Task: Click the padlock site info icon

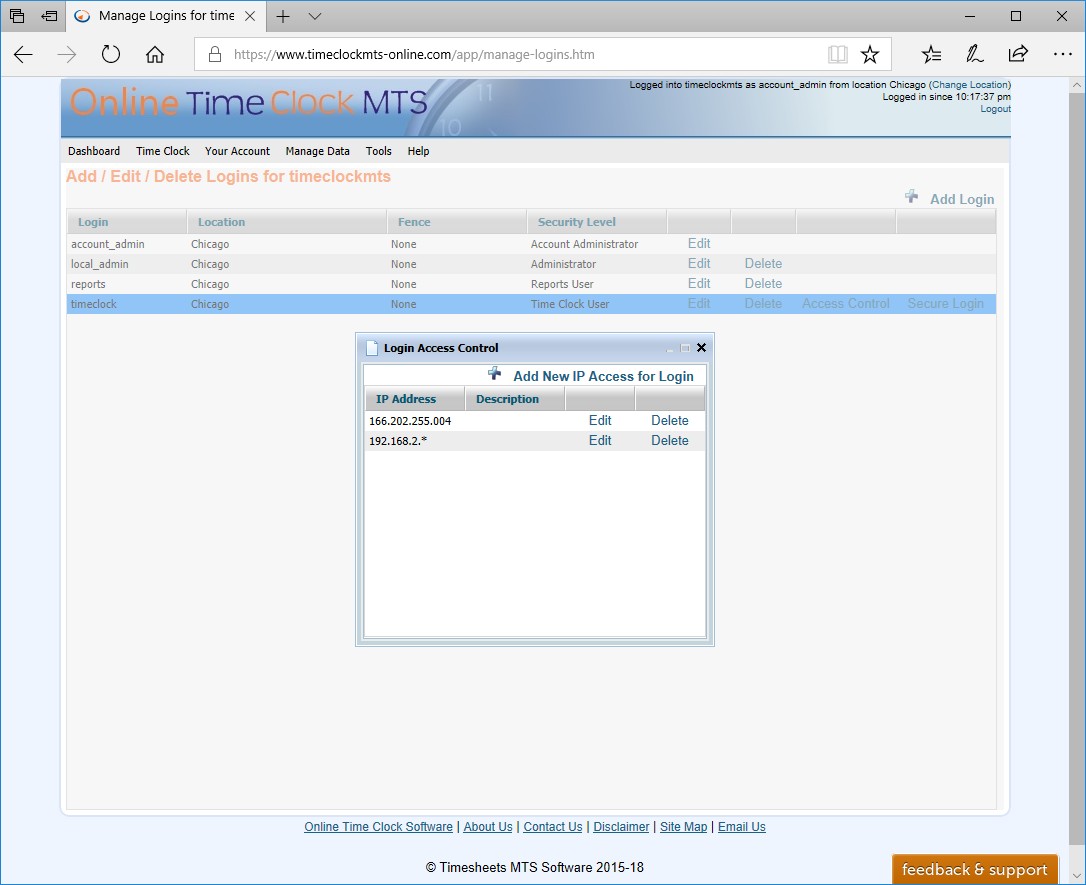Action: [x=215, y=55]
